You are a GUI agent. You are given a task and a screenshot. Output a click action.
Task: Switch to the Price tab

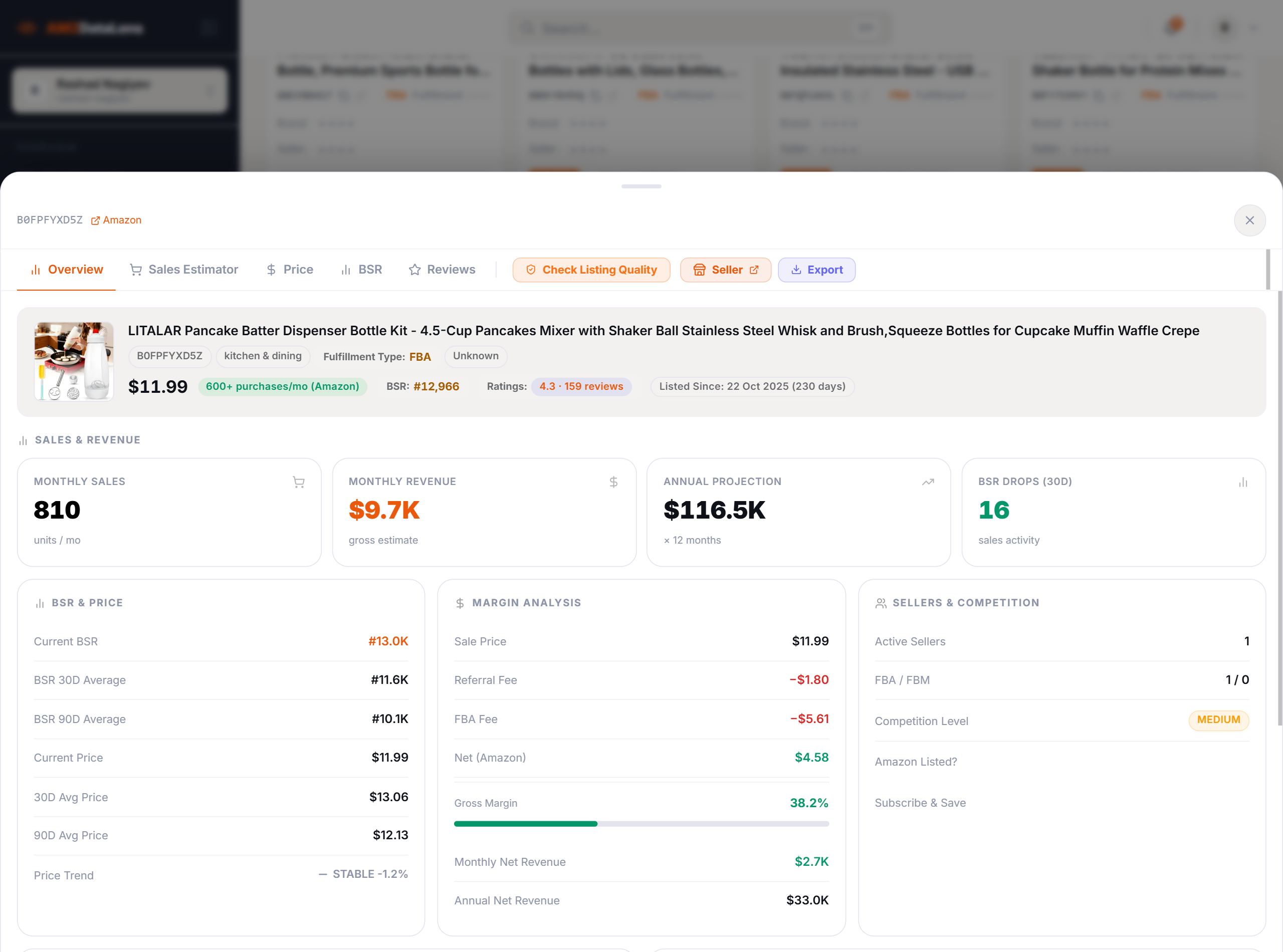click(289, 270)
